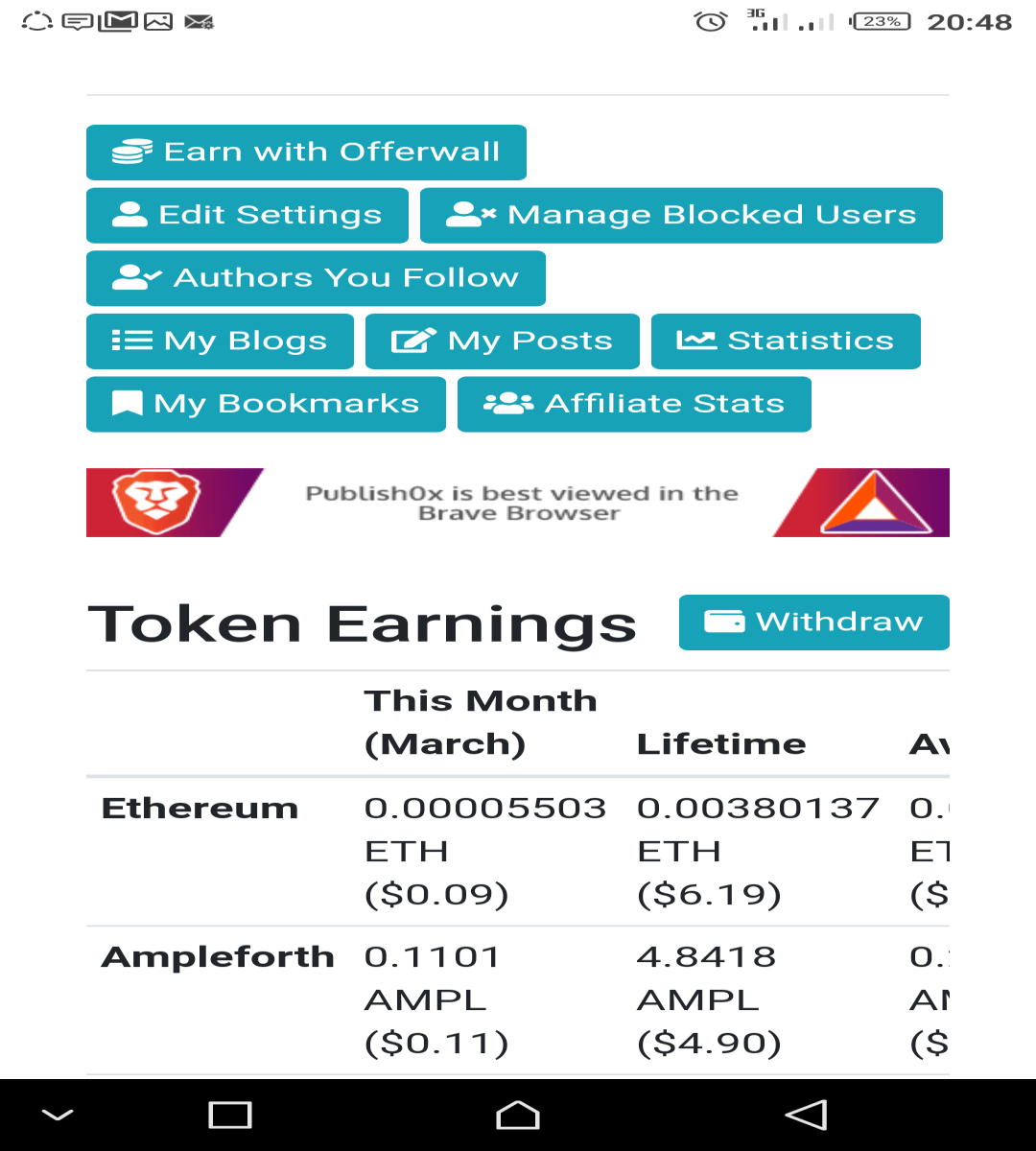
Task: Tap the coins icon on Earn with Offerwall
Action: coord(132,153)
